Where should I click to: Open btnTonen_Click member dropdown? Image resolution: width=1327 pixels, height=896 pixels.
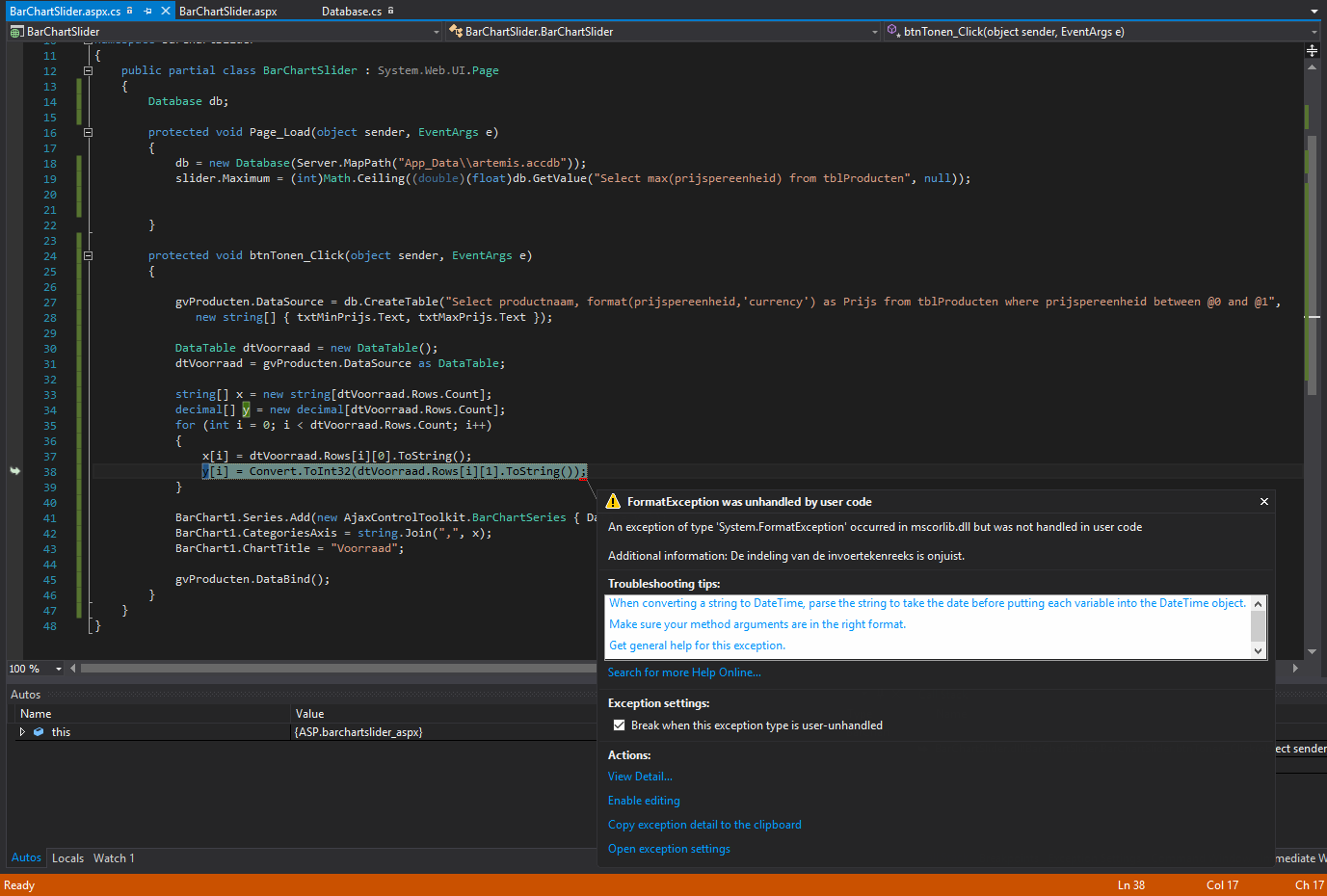(x=1314, y=32)
